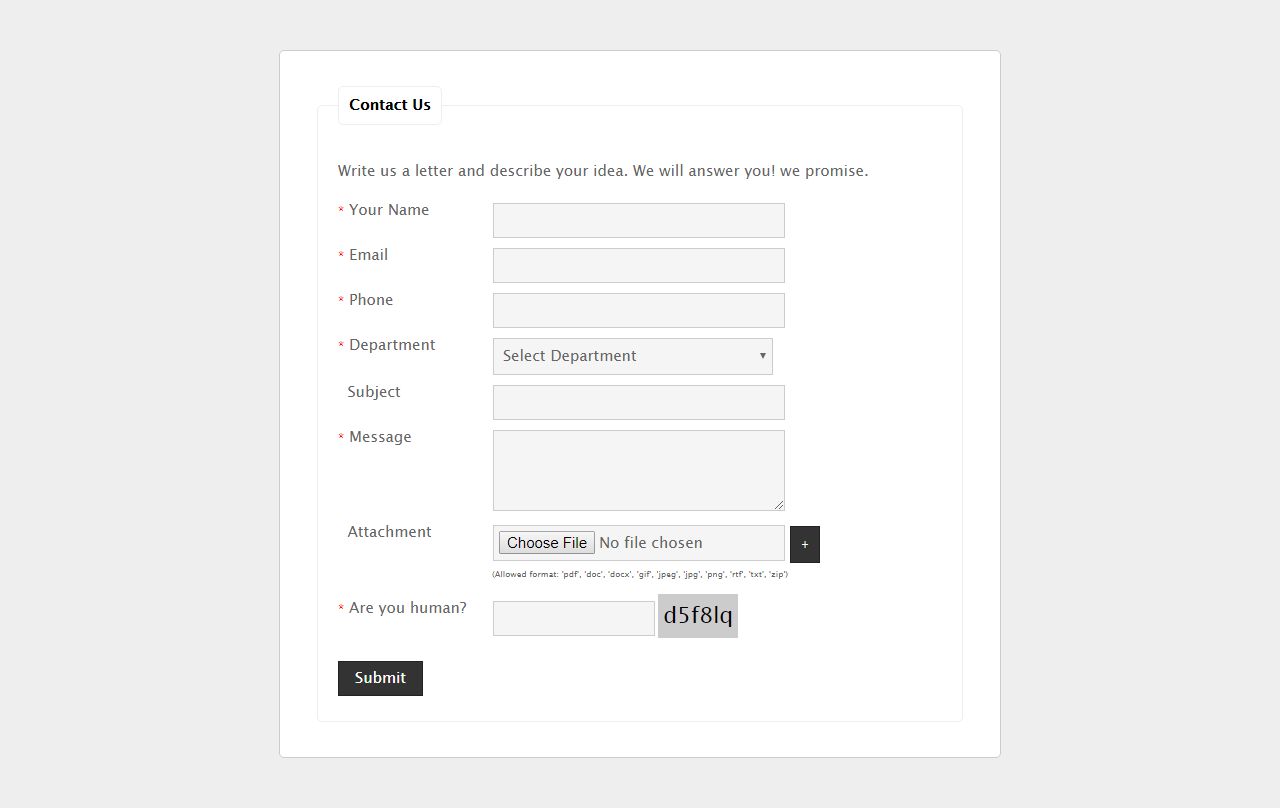The width and height of the screenshot is (1280, 808).
Task: Click the Attachment label text
Action: click(x=389, y=532)
